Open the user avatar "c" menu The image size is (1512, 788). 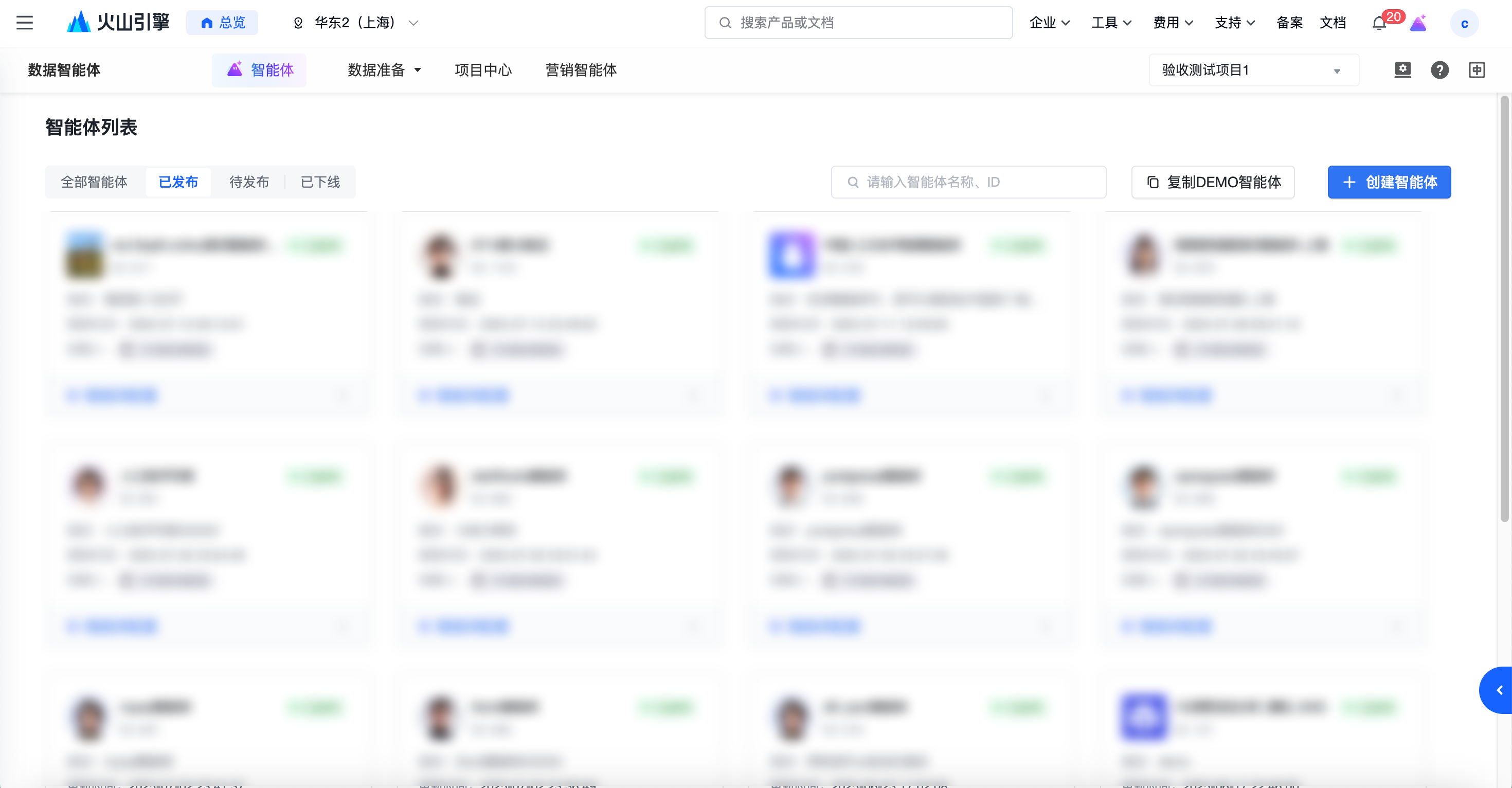[x=1464, y=24]
